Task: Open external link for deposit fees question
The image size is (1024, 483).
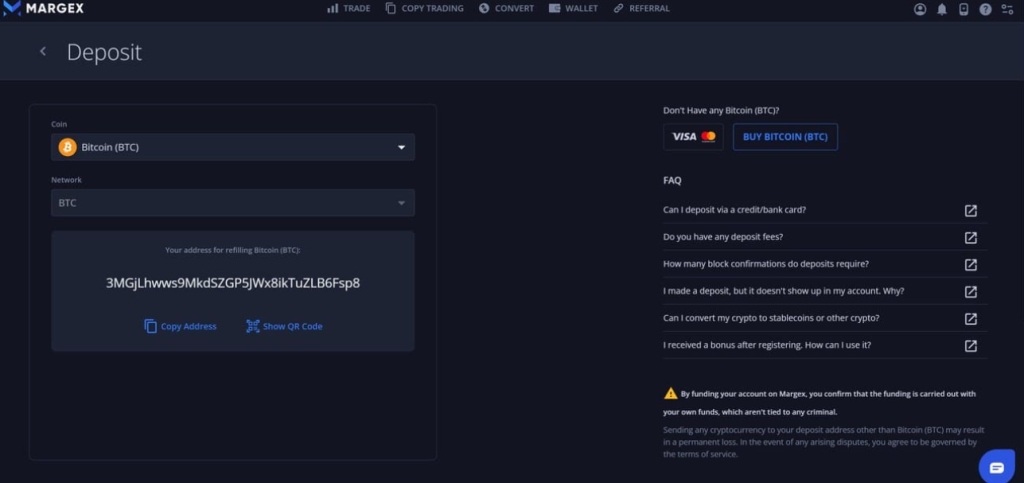Action: click(x=970, y=237)
